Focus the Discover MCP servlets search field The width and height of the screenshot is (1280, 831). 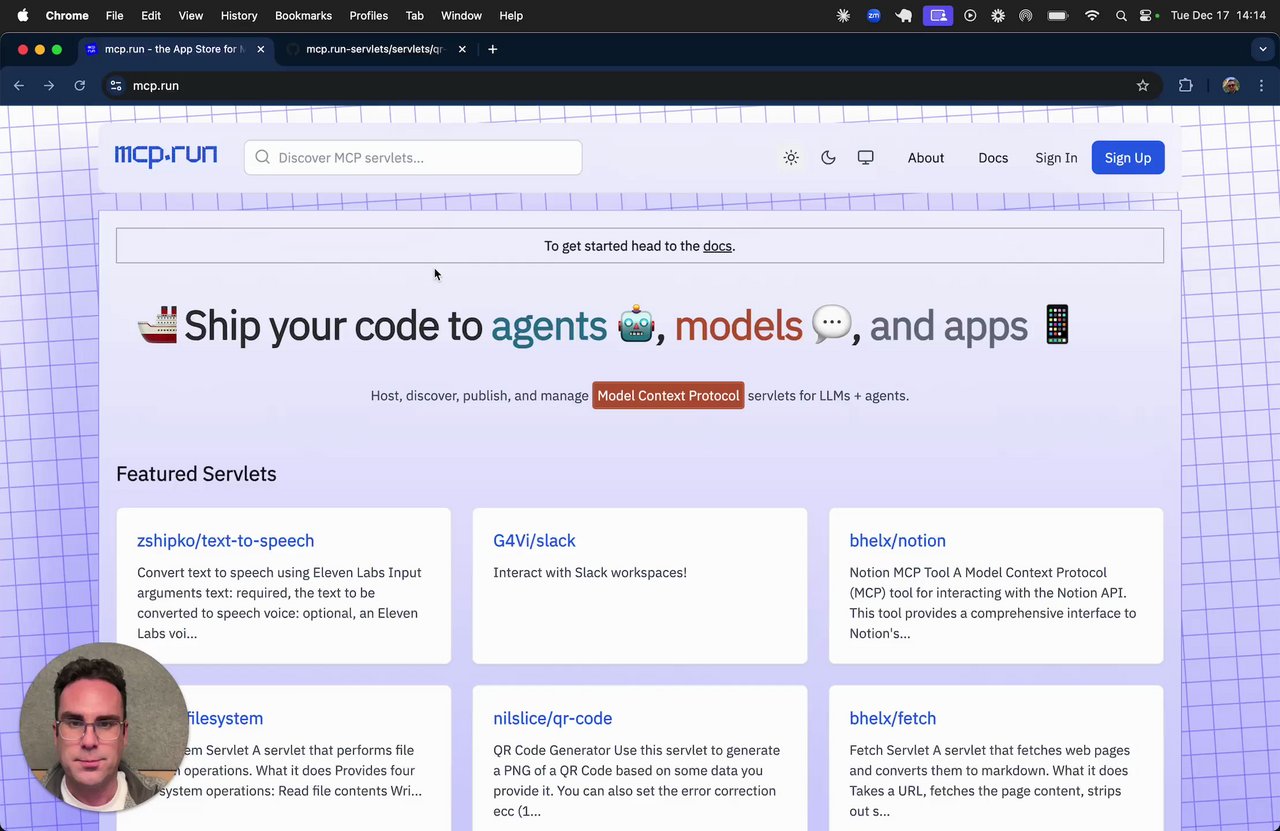tap(413, 157)
